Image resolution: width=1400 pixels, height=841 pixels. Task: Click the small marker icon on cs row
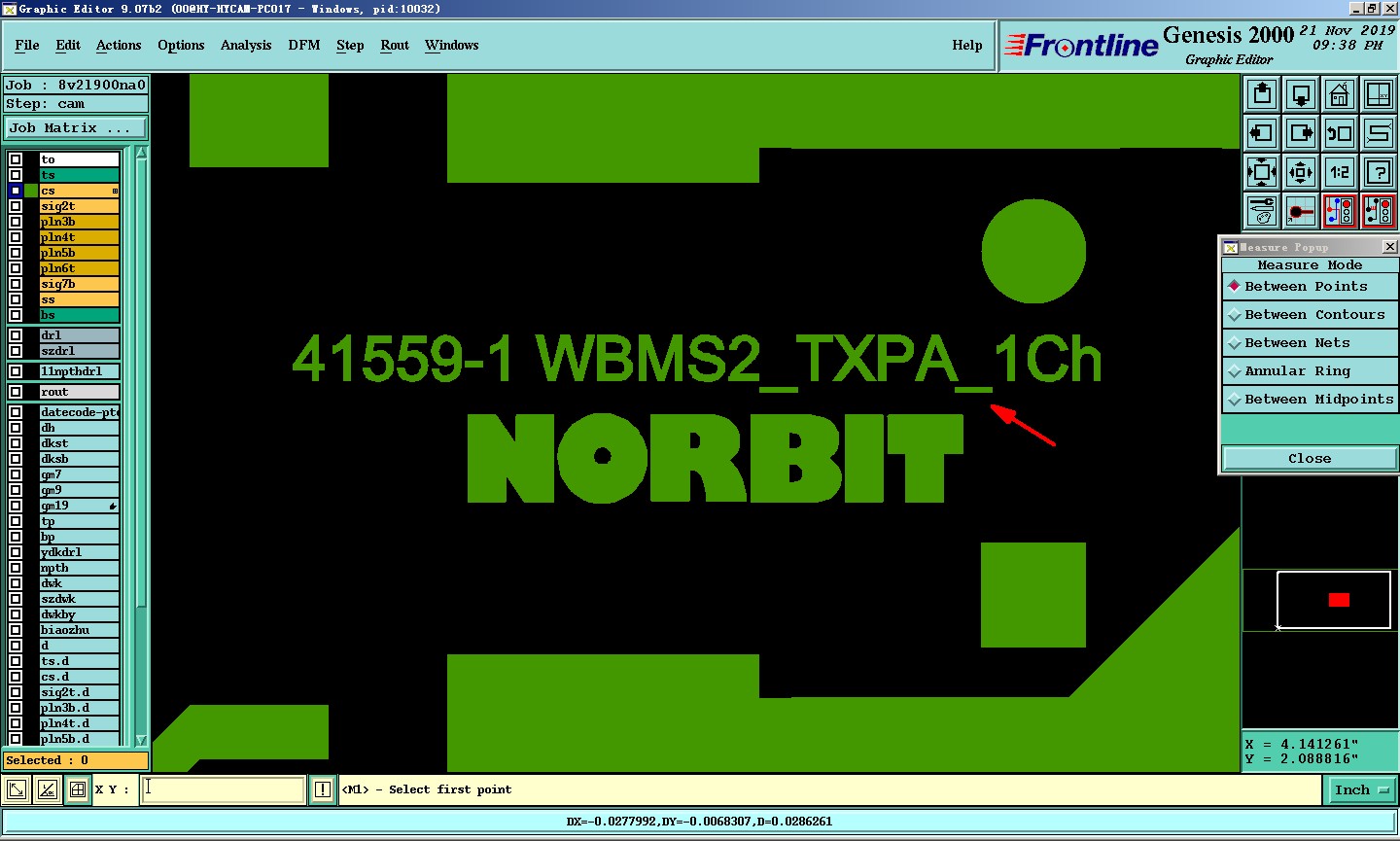tap(115, 191)
